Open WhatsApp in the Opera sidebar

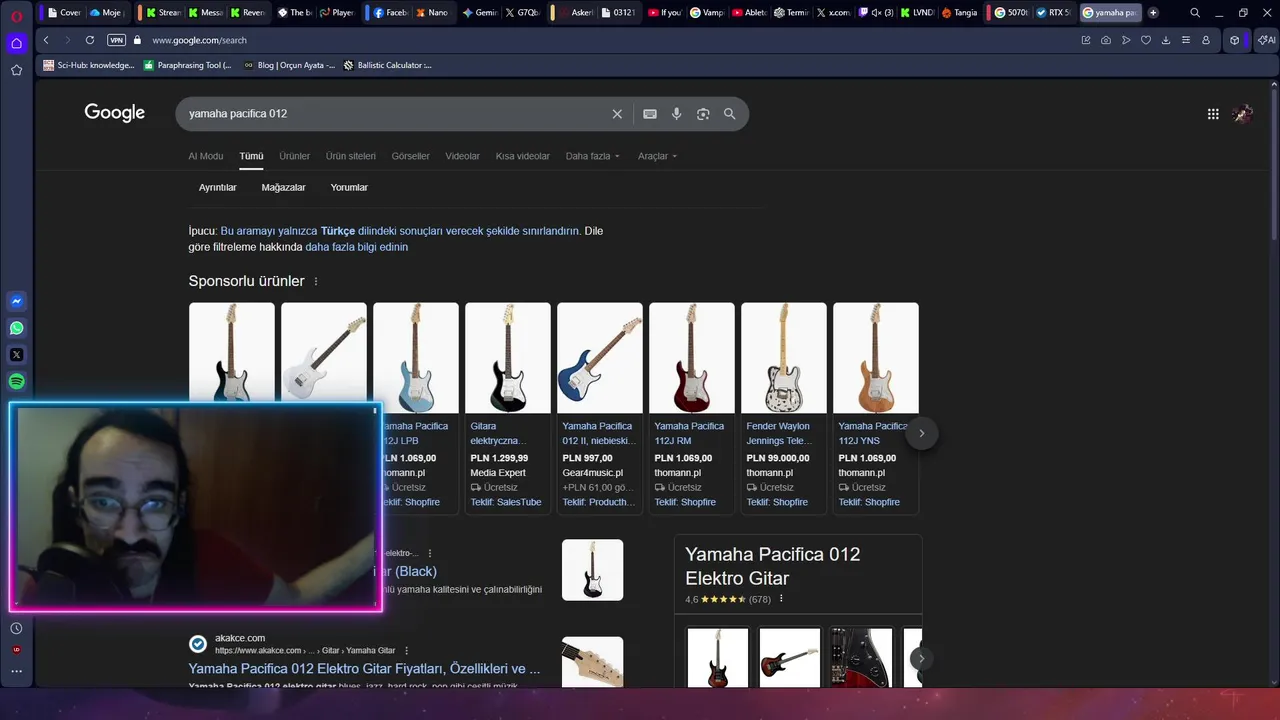click(x=16, y=328)
